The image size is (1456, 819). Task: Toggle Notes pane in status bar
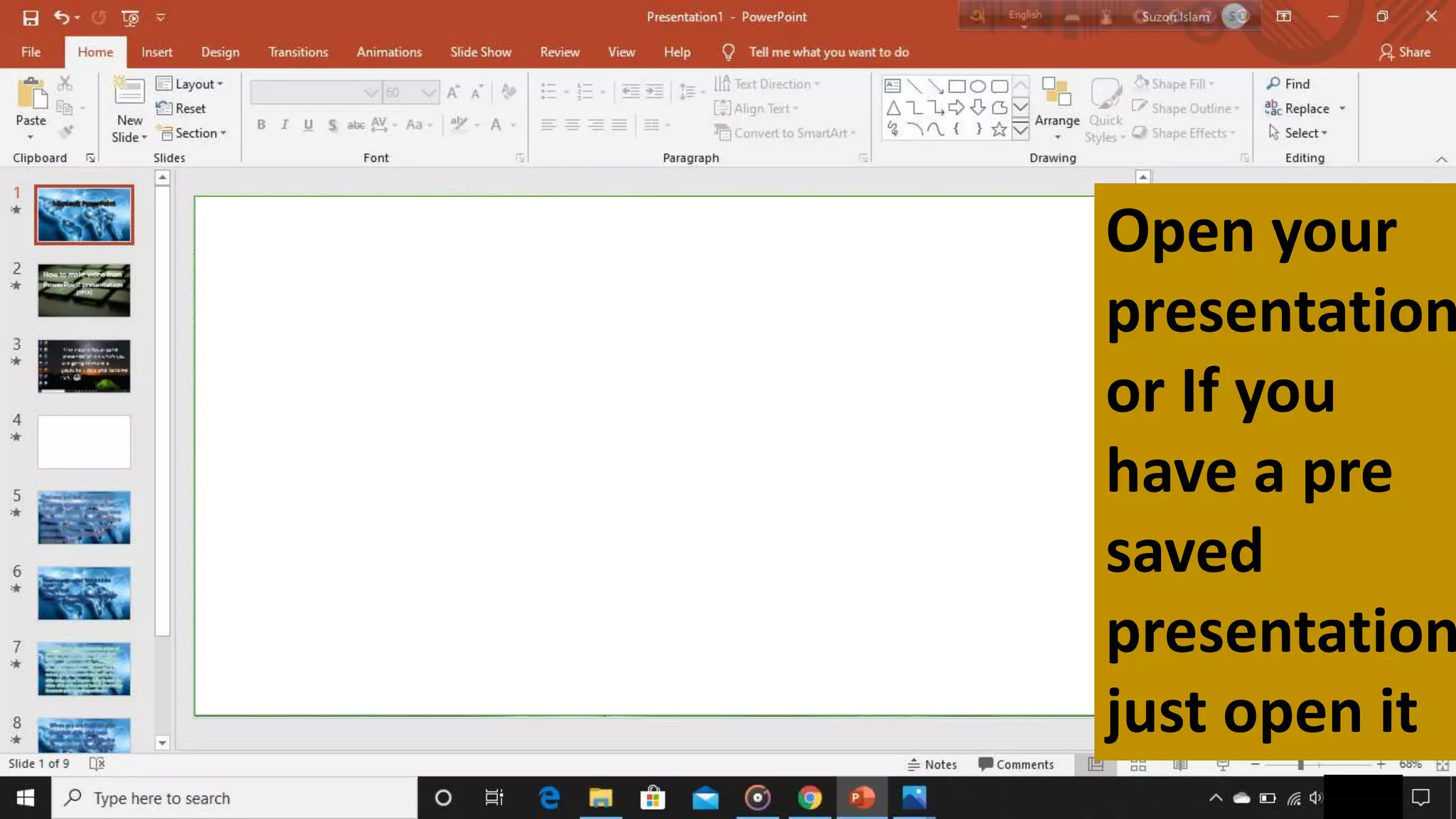(x=932, y=764)
